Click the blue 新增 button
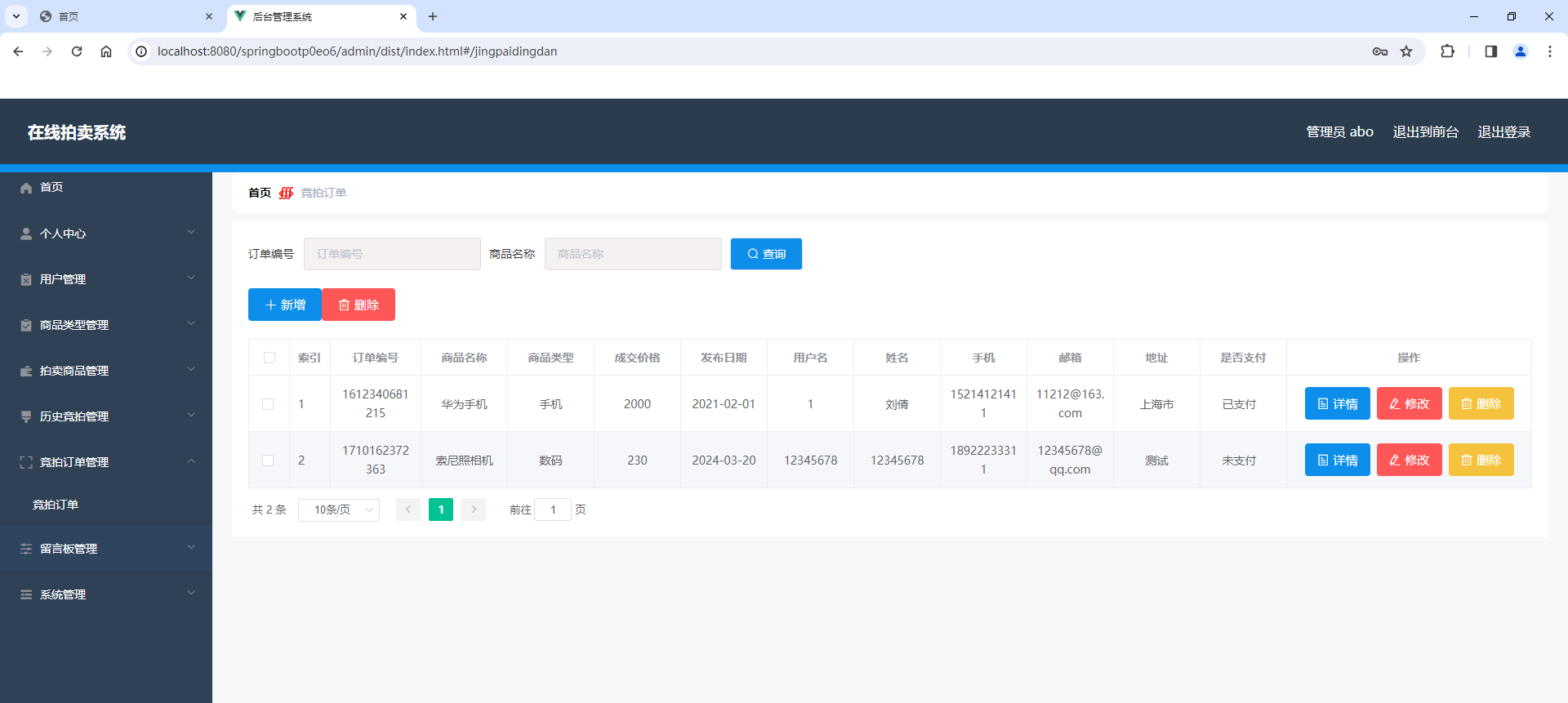The image size is (1568, 703). tap(285, 305)
